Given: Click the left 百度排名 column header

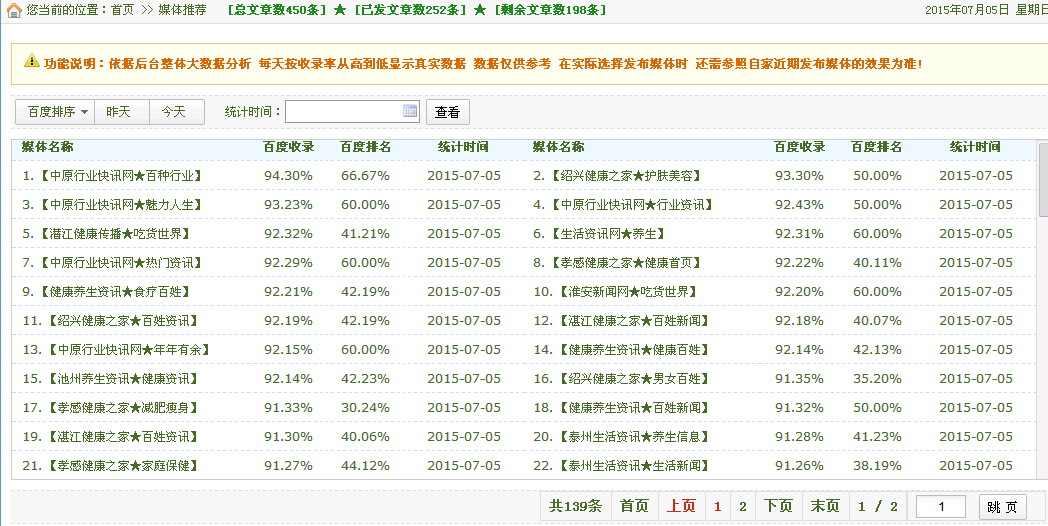Looking at the screenshot, I should point(365,147).
